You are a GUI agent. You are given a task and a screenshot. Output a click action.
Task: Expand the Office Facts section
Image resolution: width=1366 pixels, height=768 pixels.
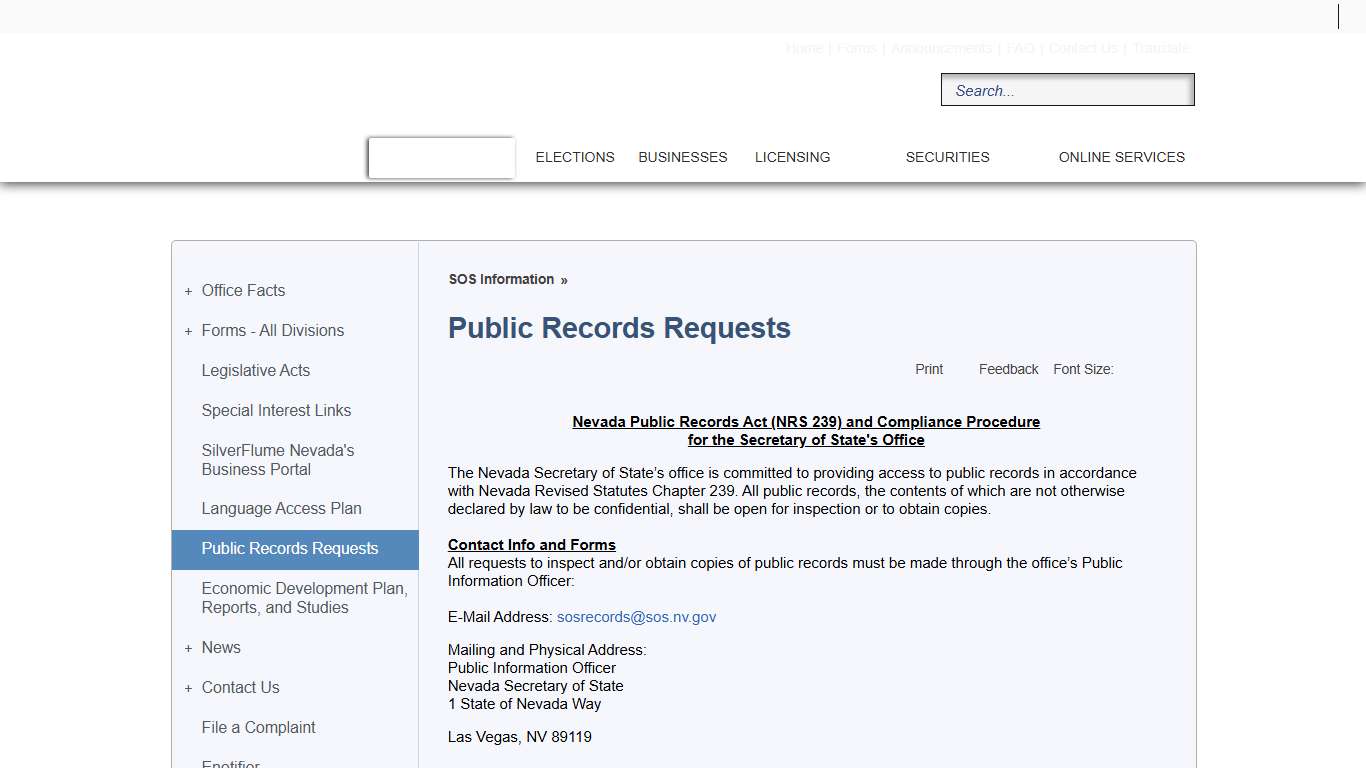(x=243, y=290)
